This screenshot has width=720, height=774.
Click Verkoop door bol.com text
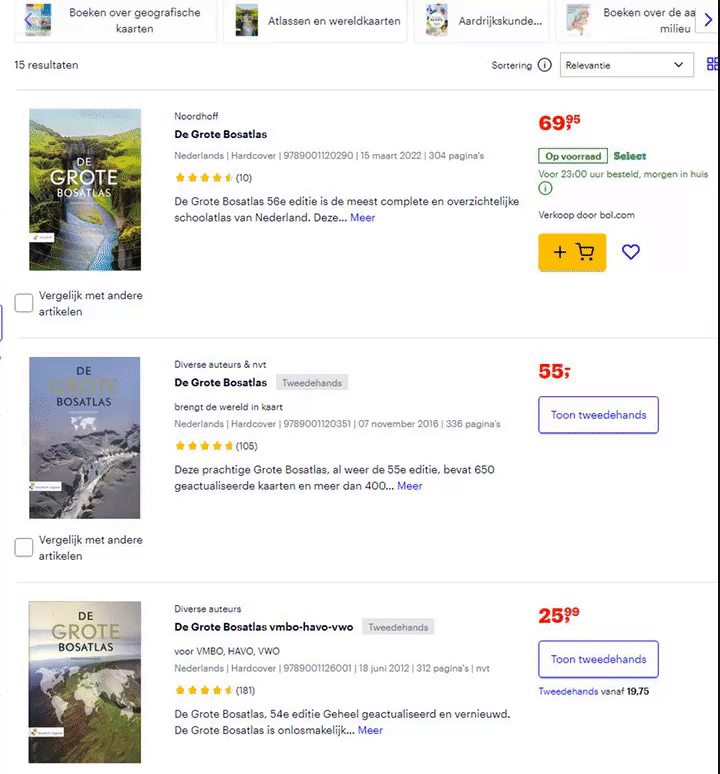click(586, 215)
